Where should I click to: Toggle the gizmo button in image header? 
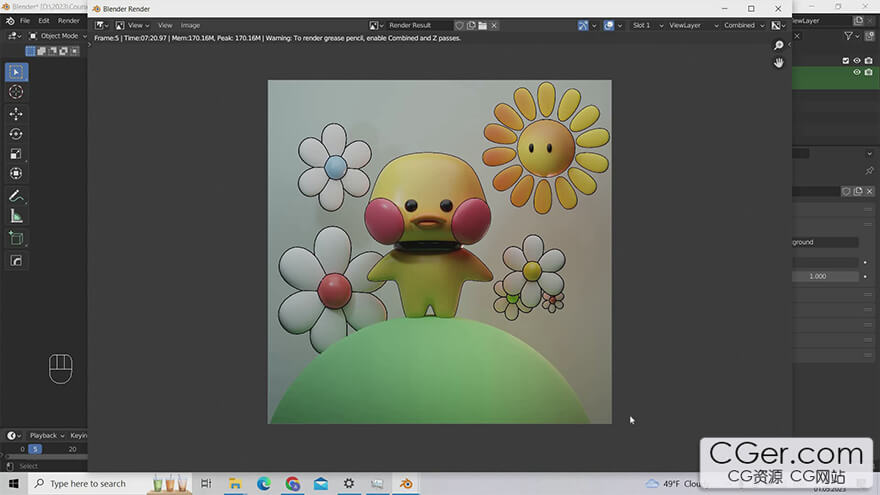pyautogui.click(x=583, y=25)
